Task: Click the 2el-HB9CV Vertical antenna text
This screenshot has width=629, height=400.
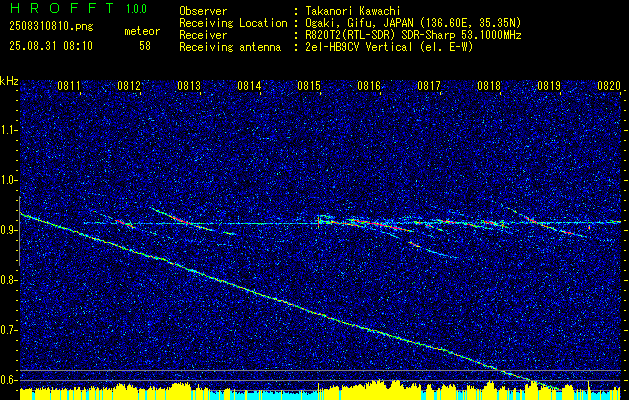Action: coord(388,47)
